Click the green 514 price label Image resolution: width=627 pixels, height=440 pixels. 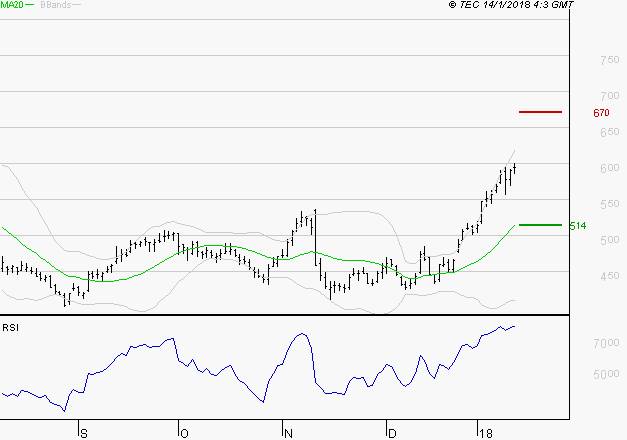click(x=577, y=226)
